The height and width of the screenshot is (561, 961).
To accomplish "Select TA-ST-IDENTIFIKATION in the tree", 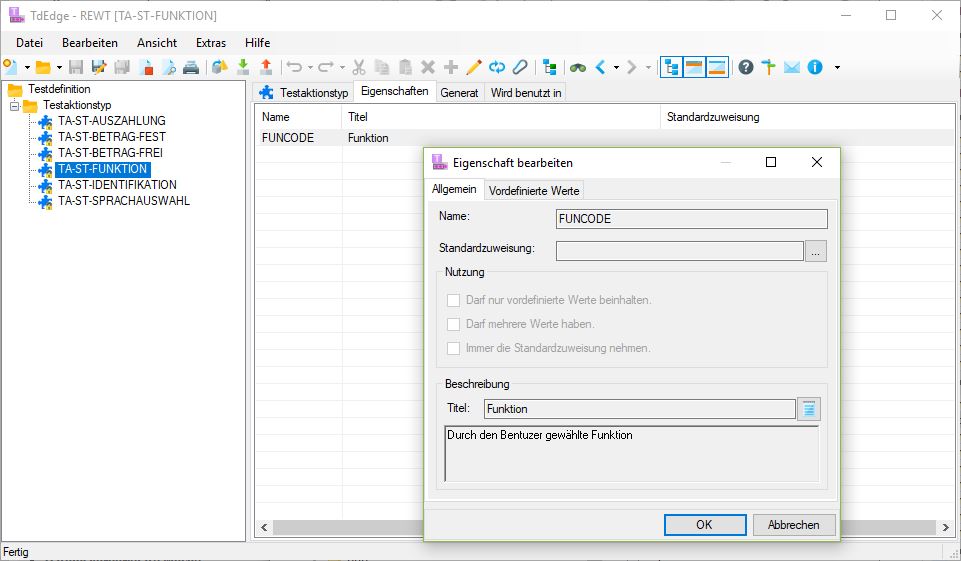I will point(117,185).
